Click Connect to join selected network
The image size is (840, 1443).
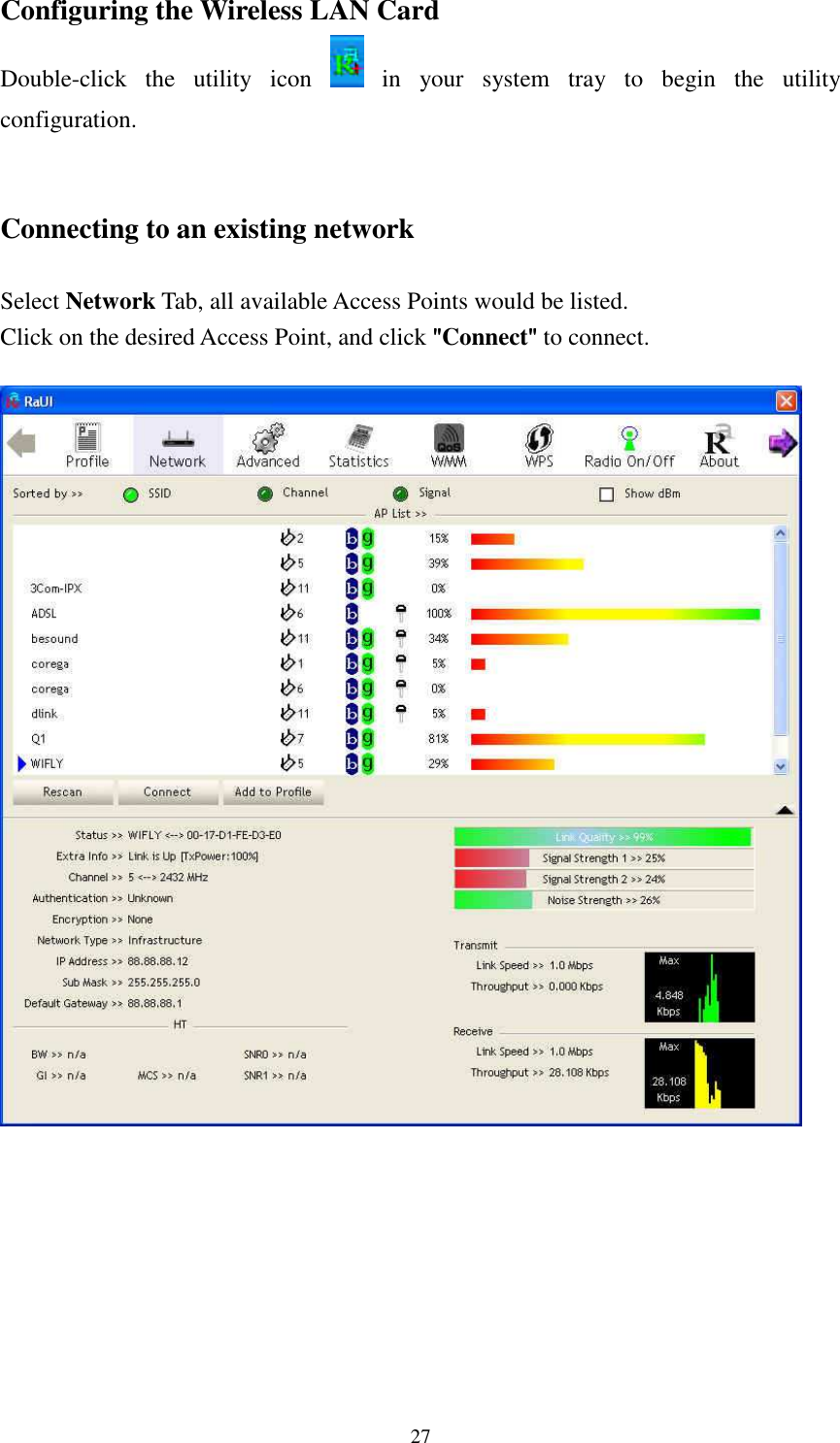168,791
